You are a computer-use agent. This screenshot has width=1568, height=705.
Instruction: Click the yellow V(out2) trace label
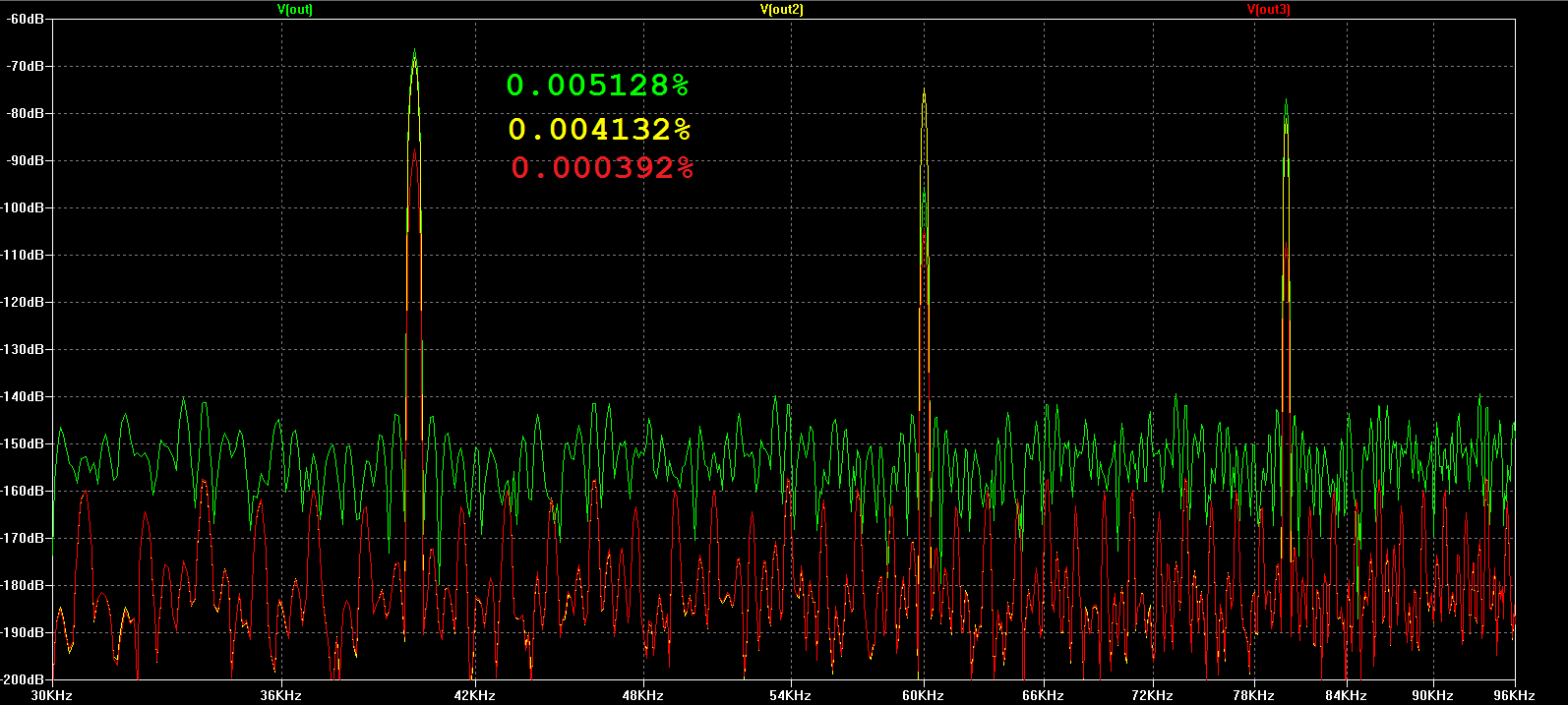782,9
